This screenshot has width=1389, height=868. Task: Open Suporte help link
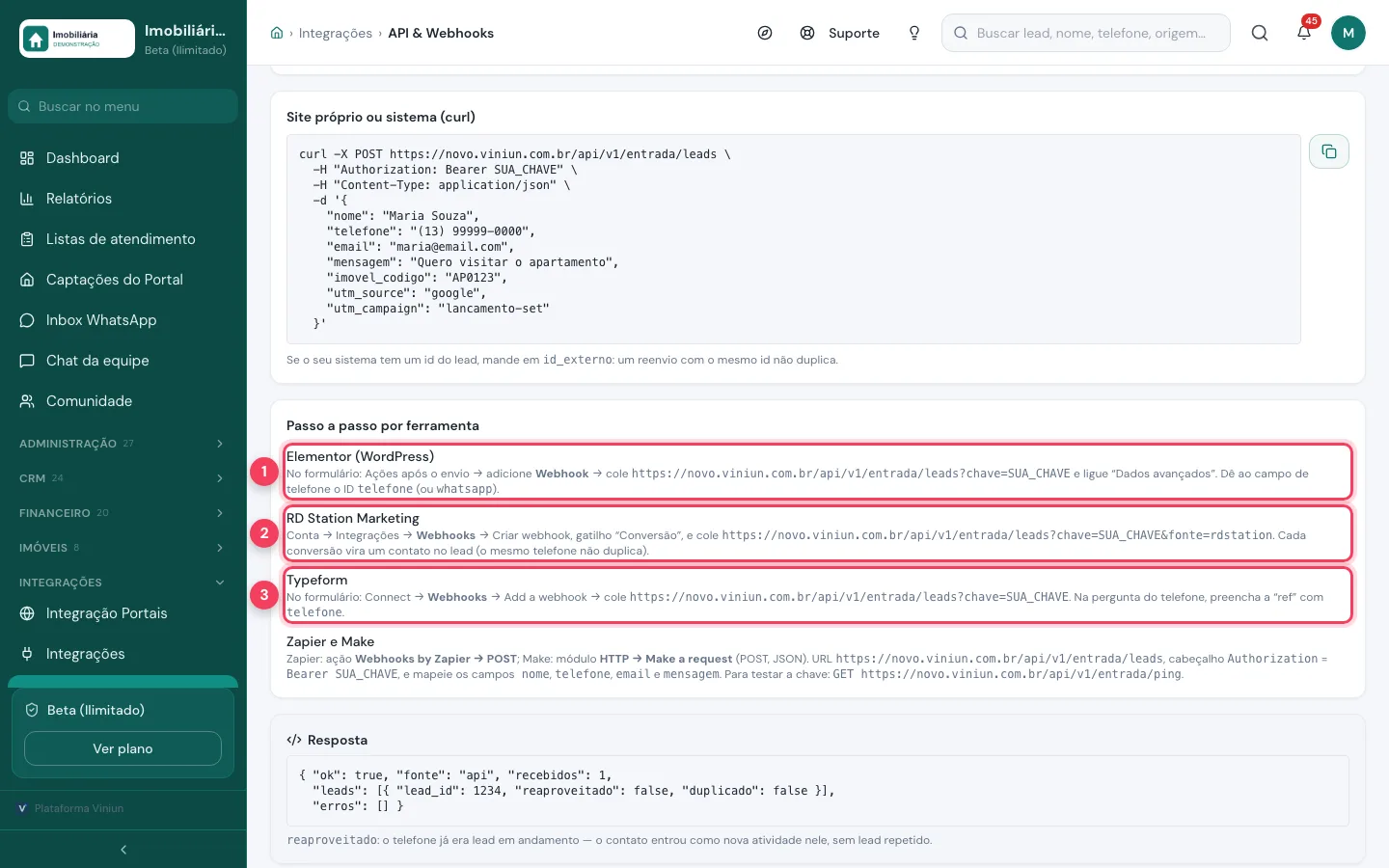[840, 33]
